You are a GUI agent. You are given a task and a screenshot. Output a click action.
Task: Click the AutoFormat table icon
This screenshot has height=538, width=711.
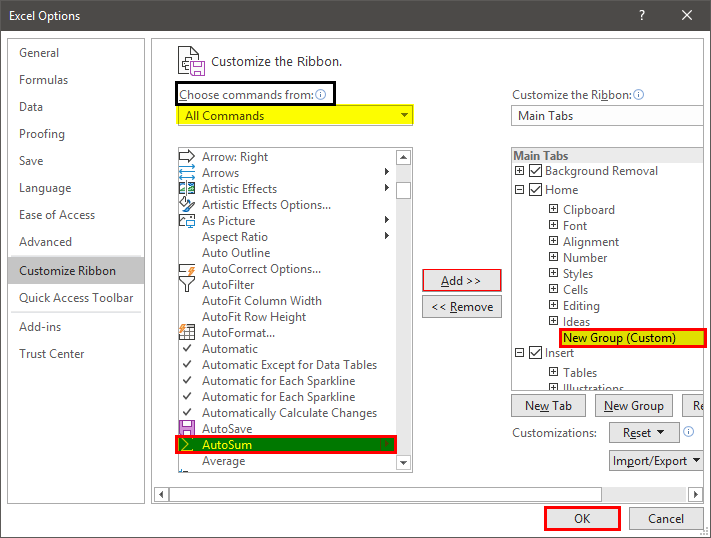point(187,333)
